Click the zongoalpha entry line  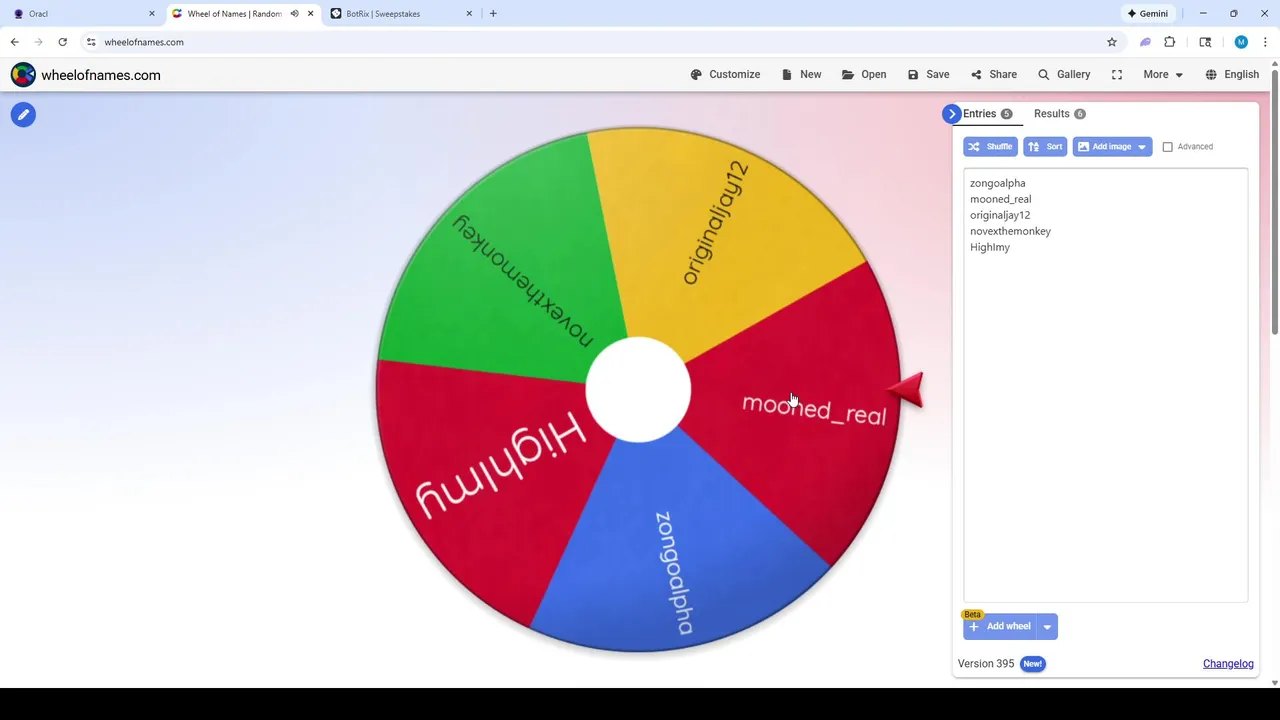tap(997, 183)
